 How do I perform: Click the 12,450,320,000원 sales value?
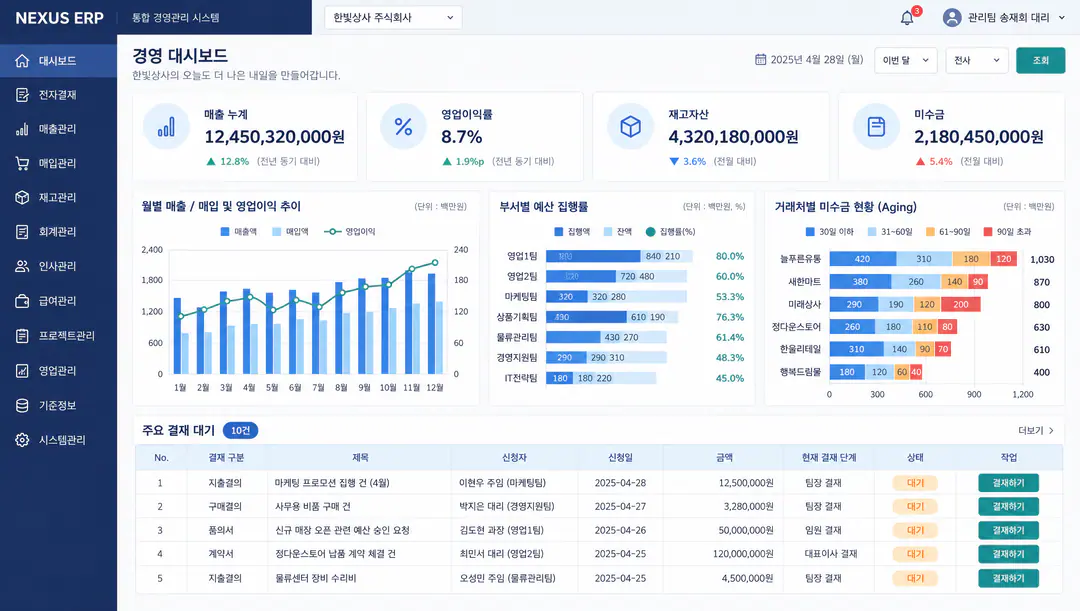pos(275,137)
